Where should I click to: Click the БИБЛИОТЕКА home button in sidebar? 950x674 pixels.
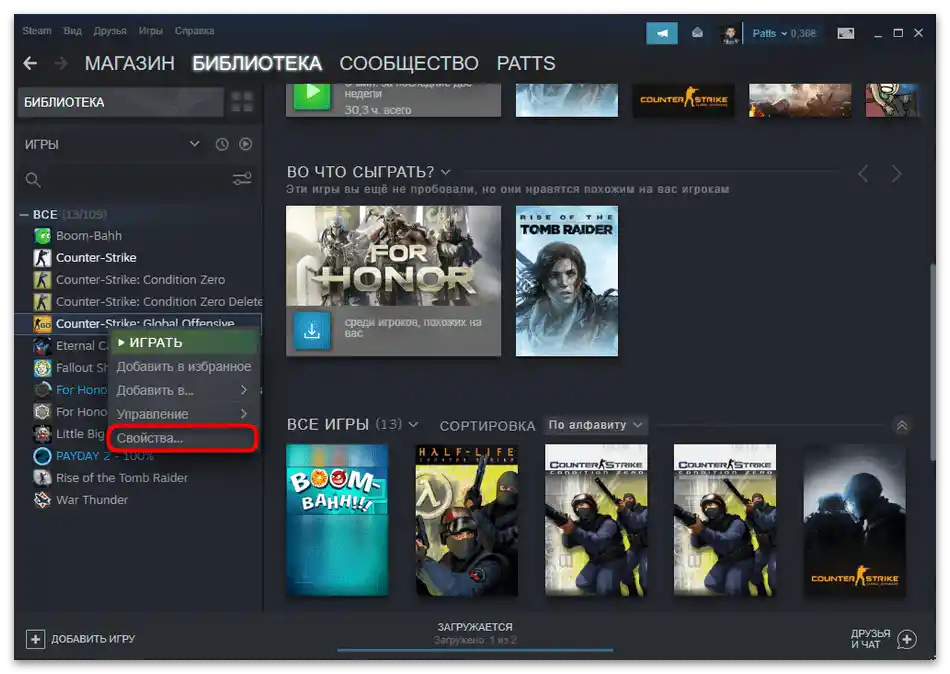pos(121,102)
